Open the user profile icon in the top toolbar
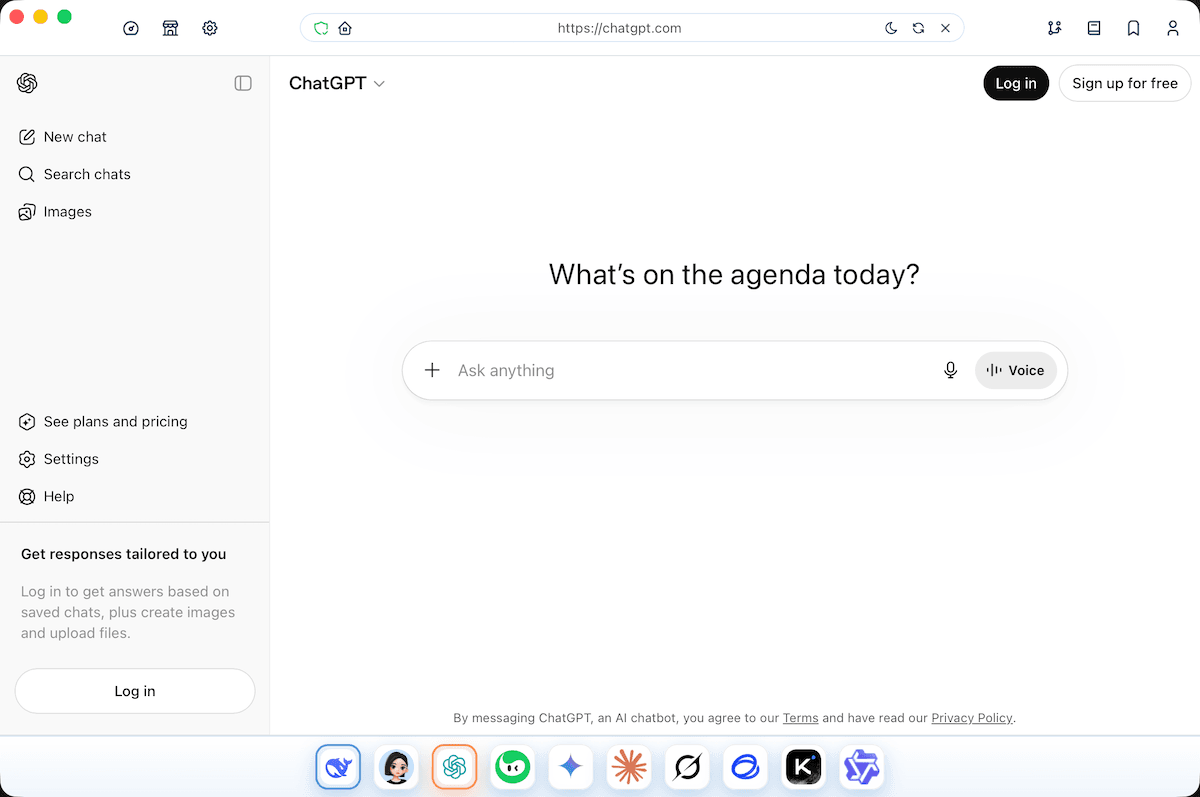 tap(1173, 28)
